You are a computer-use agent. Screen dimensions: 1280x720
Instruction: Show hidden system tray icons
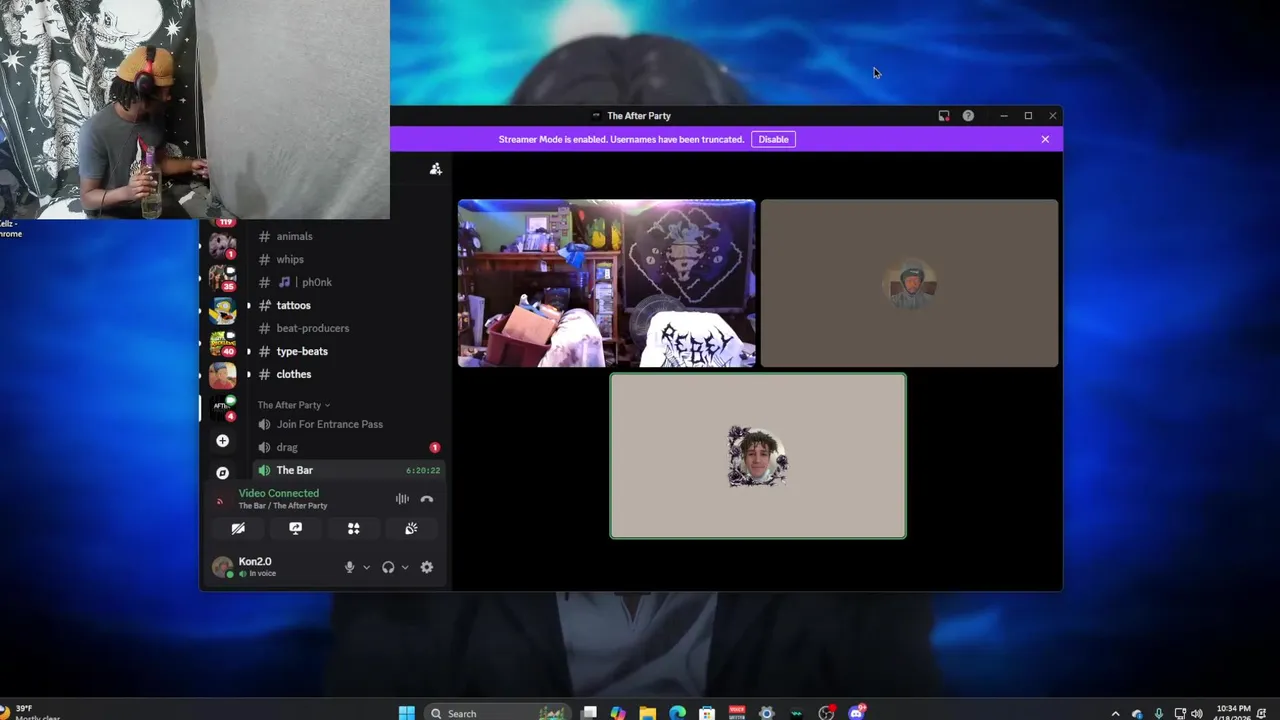(x=1115, y=714)
